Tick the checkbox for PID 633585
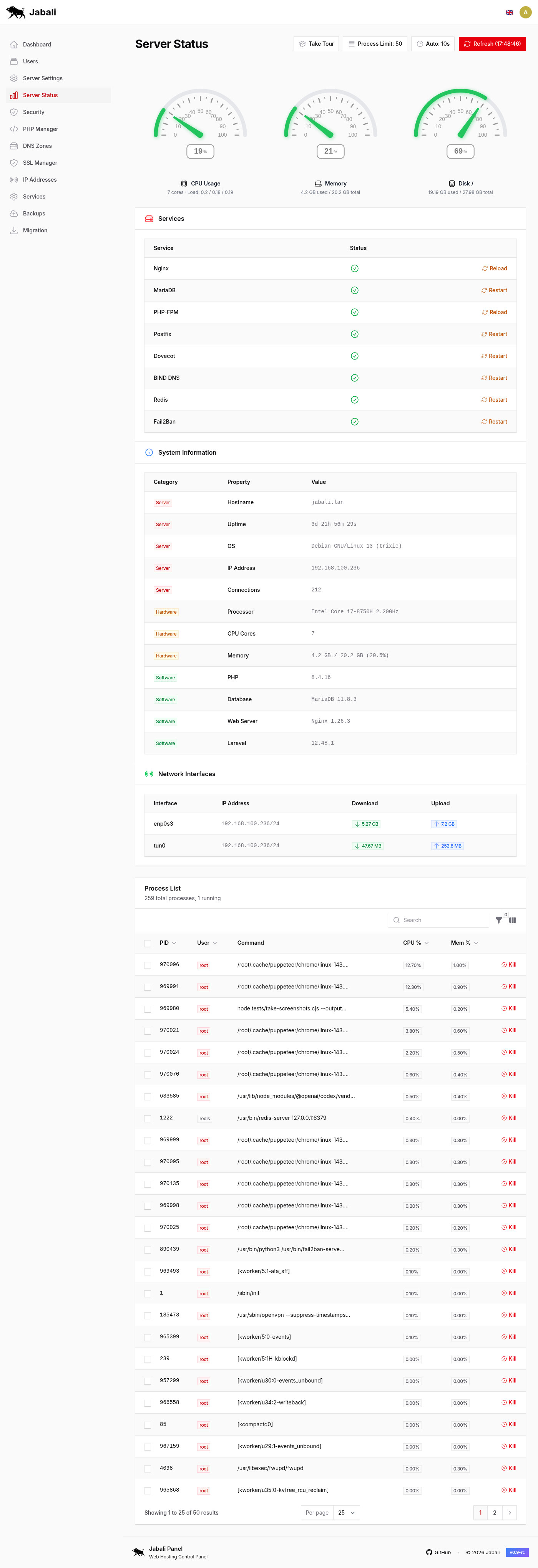The height and width of the screenshot is (1568, 538). pos(148,1096)
